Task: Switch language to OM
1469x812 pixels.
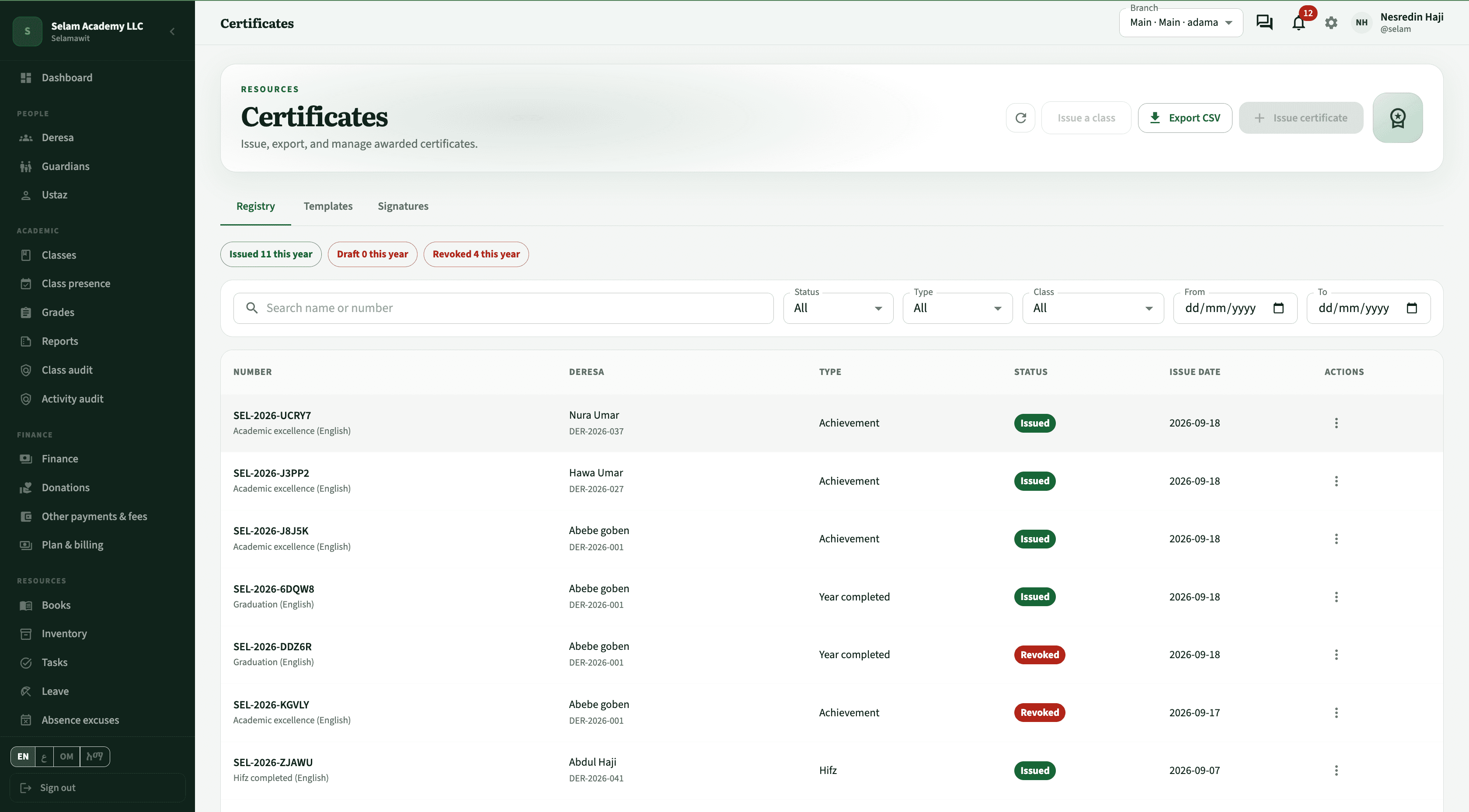Action: [x=67, y=756]
